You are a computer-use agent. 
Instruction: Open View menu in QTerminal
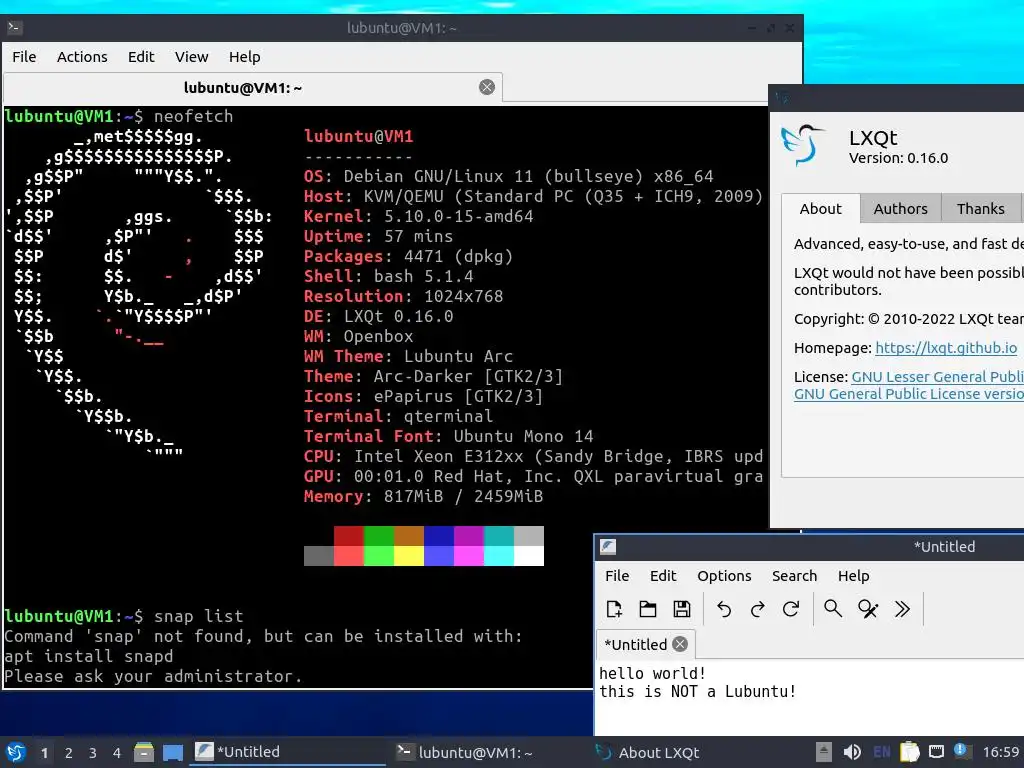click(191, 57)
